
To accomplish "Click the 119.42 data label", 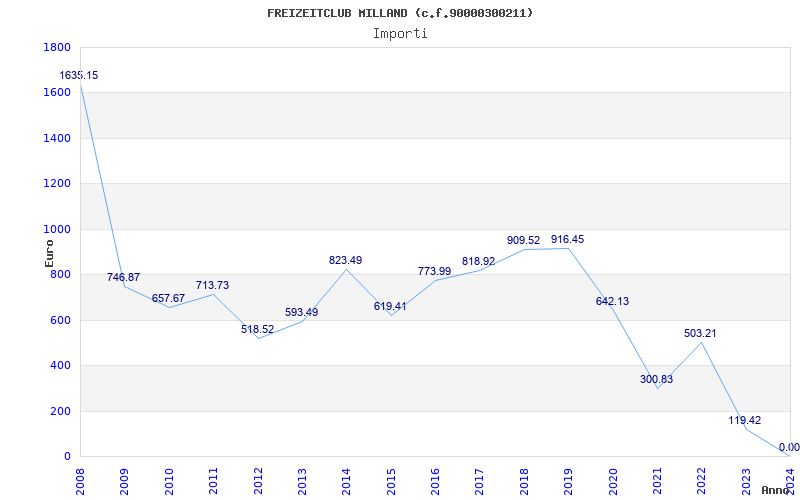I will 745,420.
